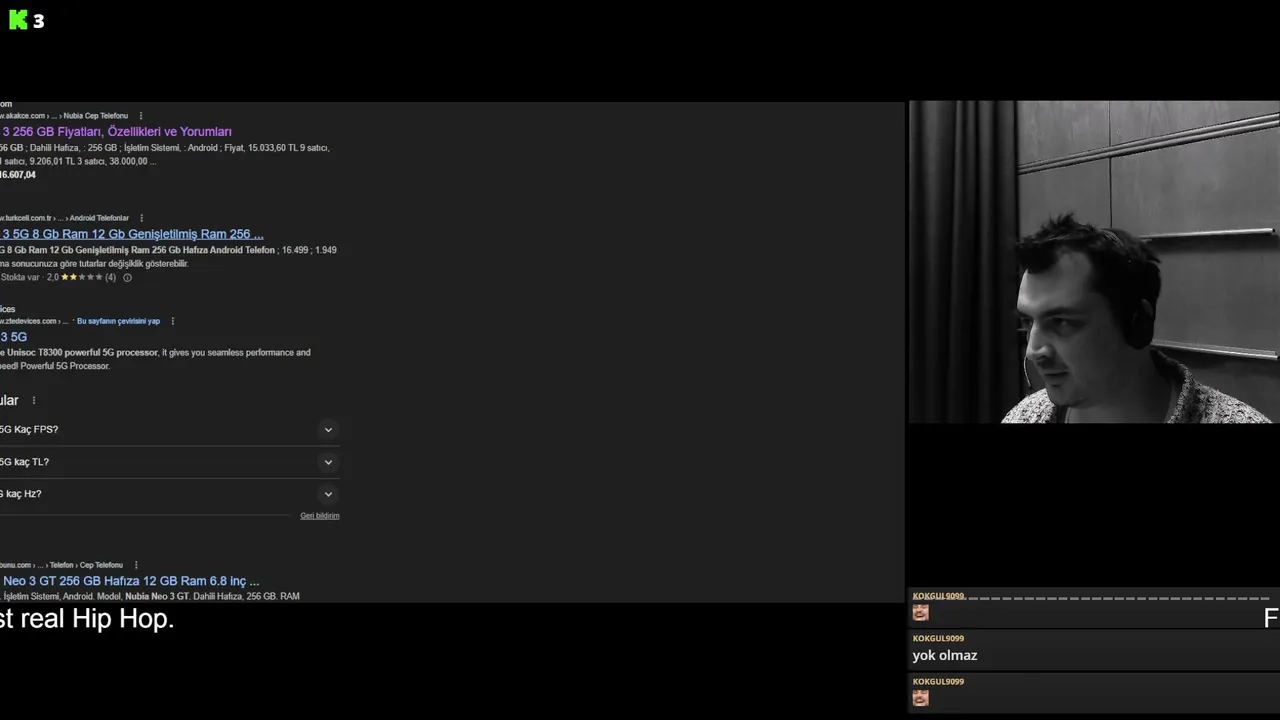Click the Kick logo in the top-left corner
Screen dimensions: 1280x720
pyautogui.click(x=18, y=20)
